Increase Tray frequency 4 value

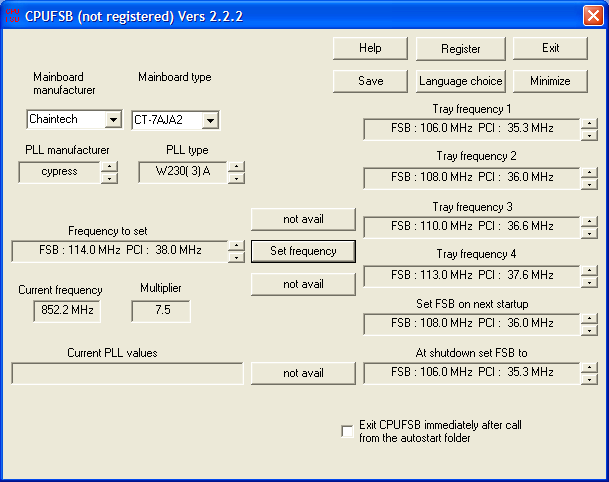(x=590, y=270)
